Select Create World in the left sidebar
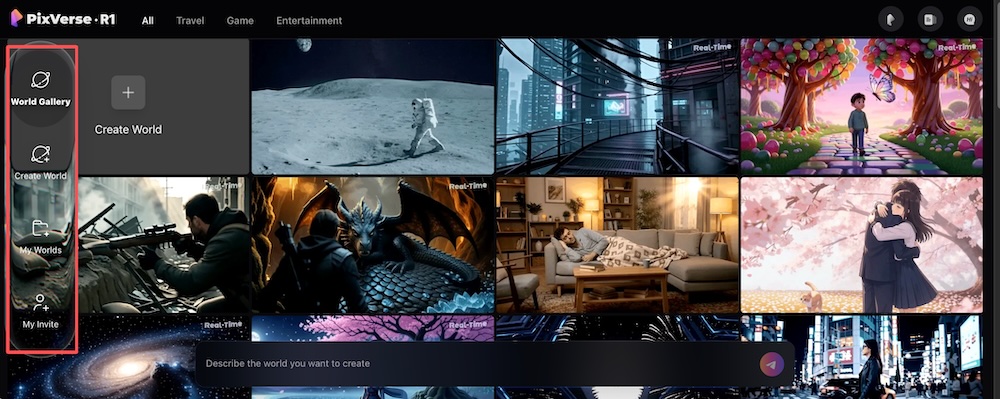Image resolution: width=1000 pixels, height=399 pixels. click(x=41, y=162)
